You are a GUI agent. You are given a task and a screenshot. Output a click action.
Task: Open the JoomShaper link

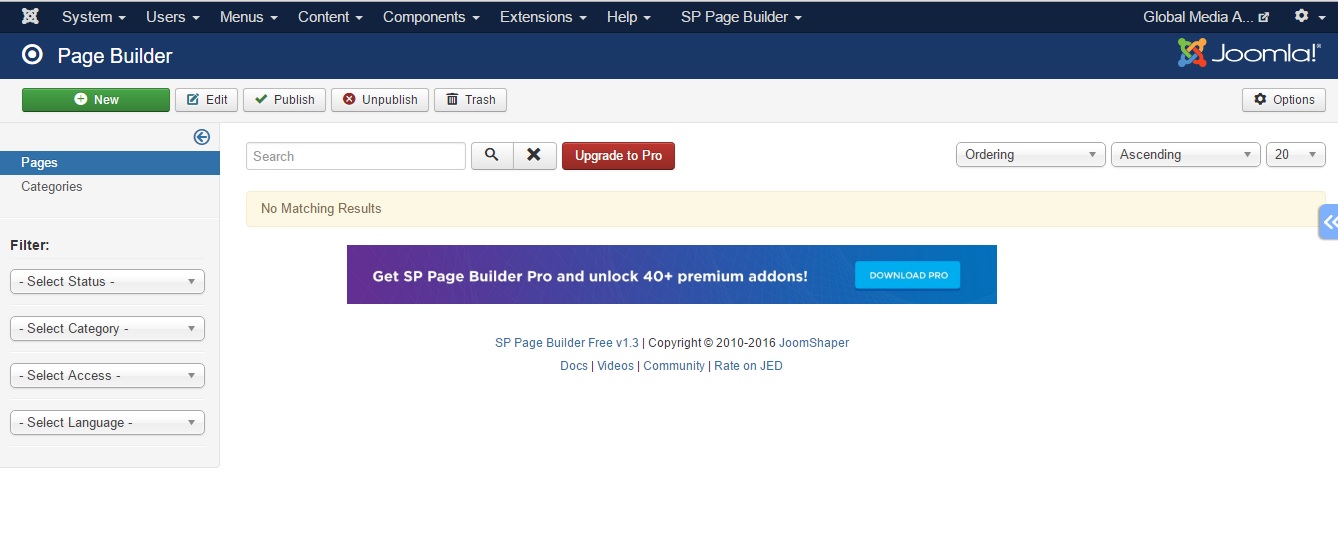coord(814,343)
